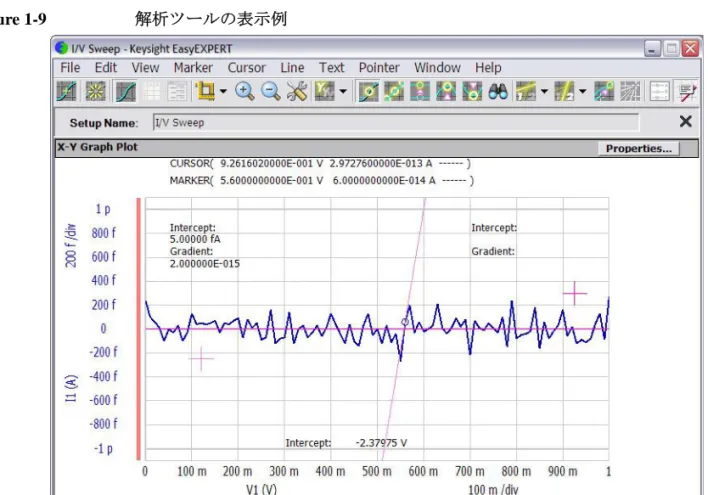Screen dimensions: 708x495
Task: Click the parameters table display icon
Action: point(176,92)
